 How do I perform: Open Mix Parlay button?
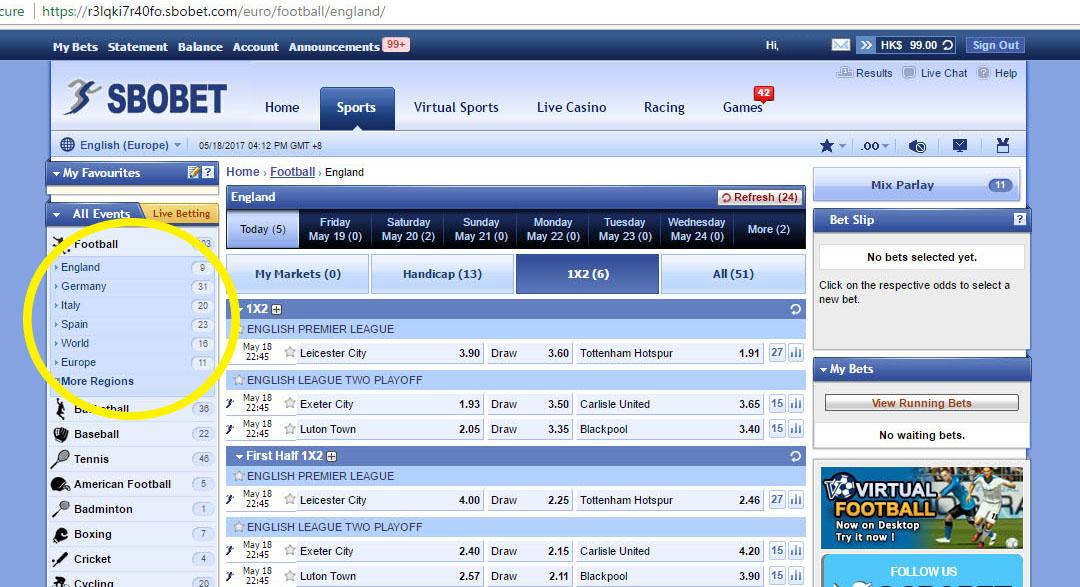[x=916, y=185]
